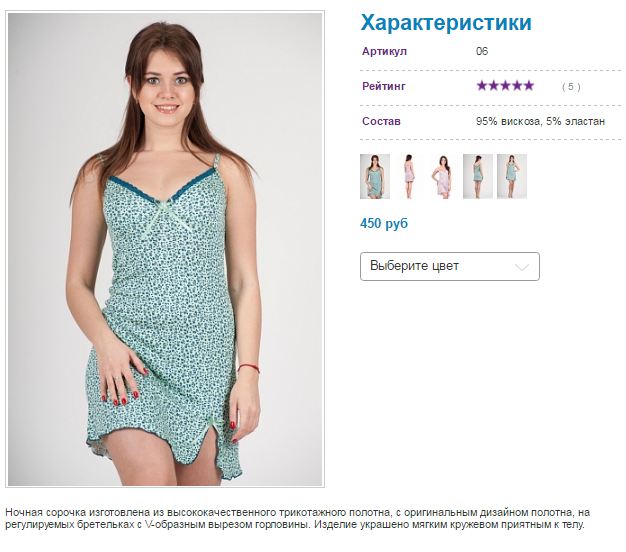
Task: View the green nightgown back-view thumbnail
Action: (x=477, y=176)
